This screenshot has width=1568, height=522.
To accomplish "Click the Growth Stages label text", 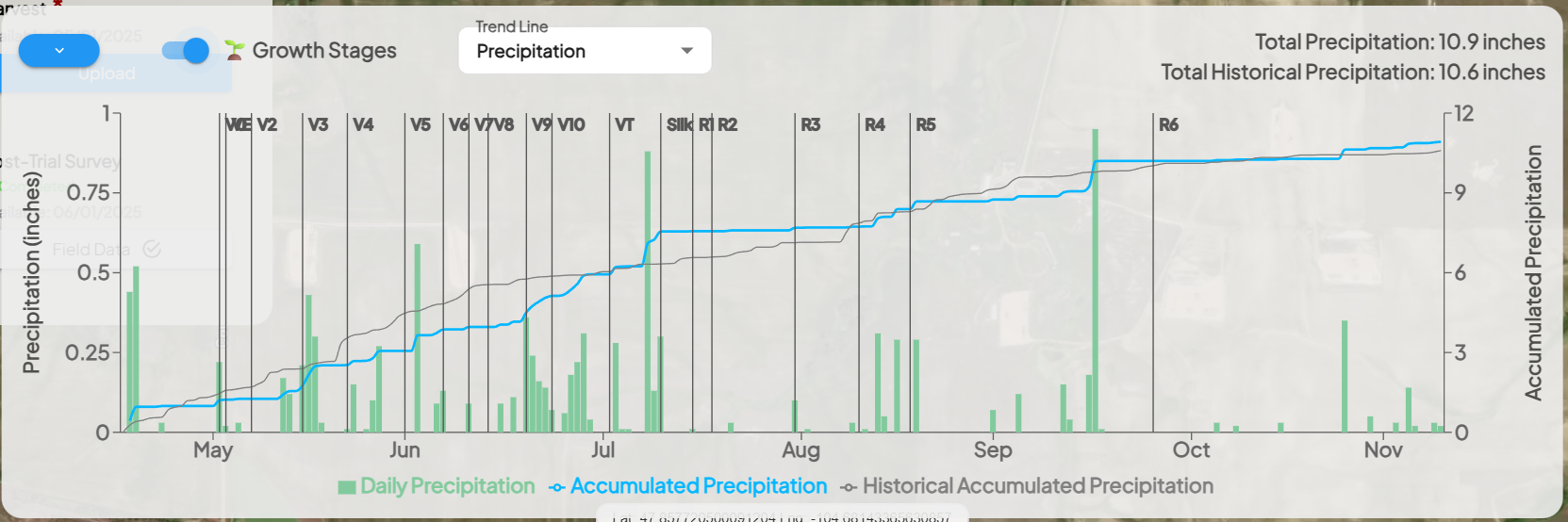I will [324, 51].
